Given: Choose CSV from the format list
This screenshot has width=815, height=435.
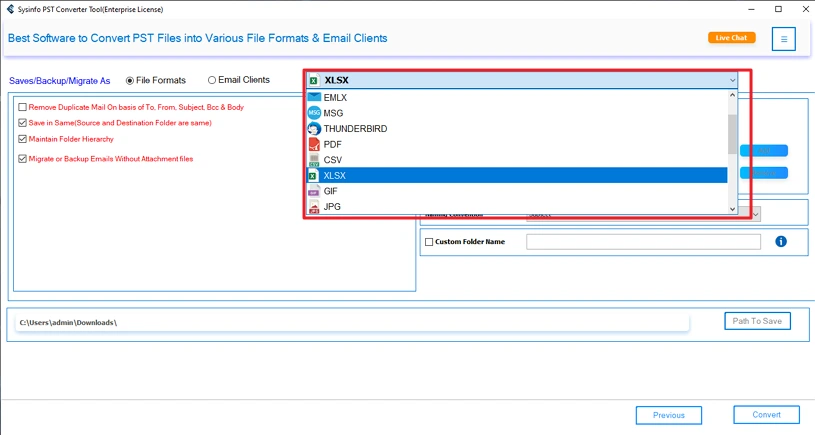Looking at the screenshot, I should click(517, 160).
